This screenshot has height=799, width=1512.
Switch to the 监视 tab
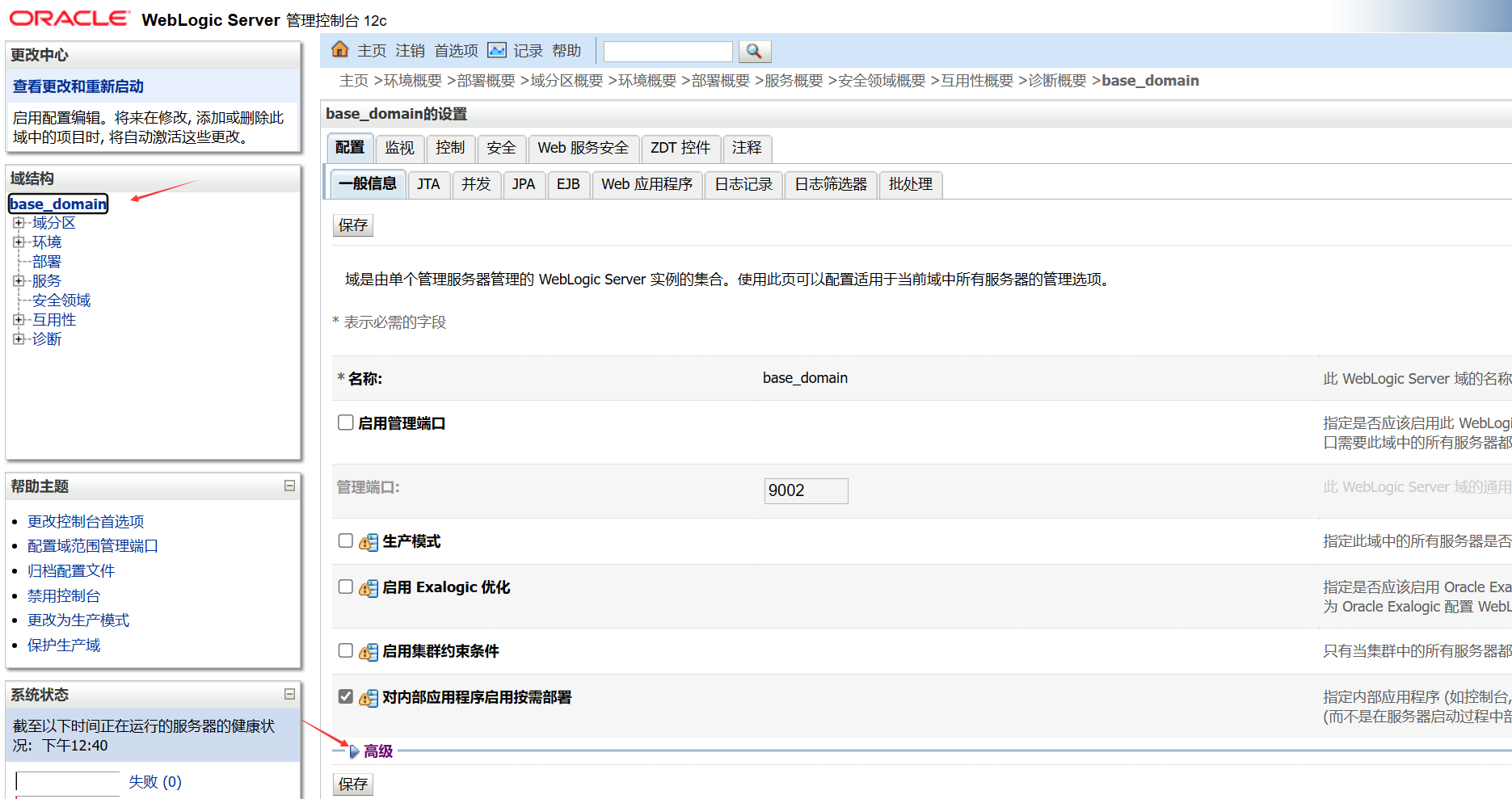[399, 148]
